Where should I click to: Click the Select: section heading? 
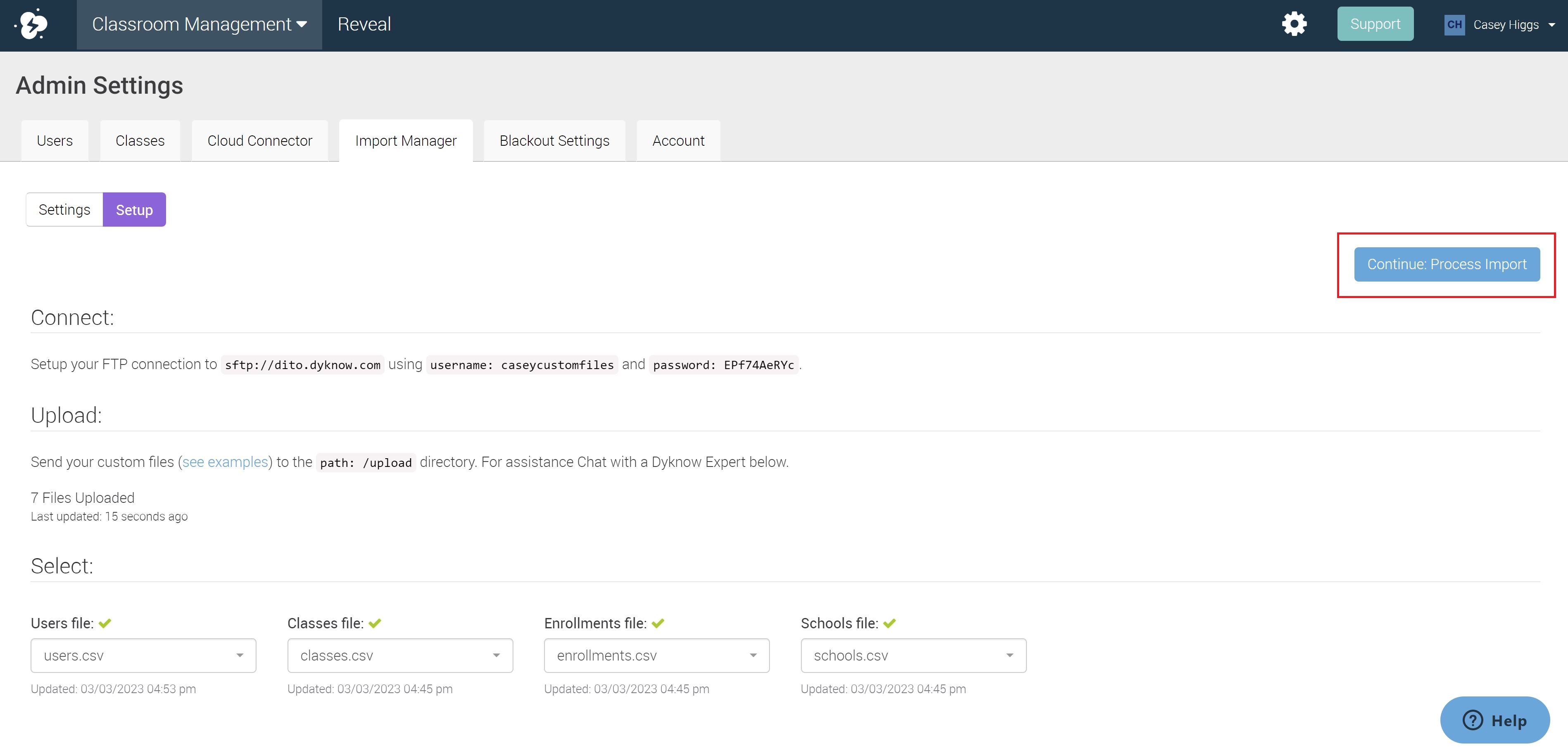(x=62, y=566)
